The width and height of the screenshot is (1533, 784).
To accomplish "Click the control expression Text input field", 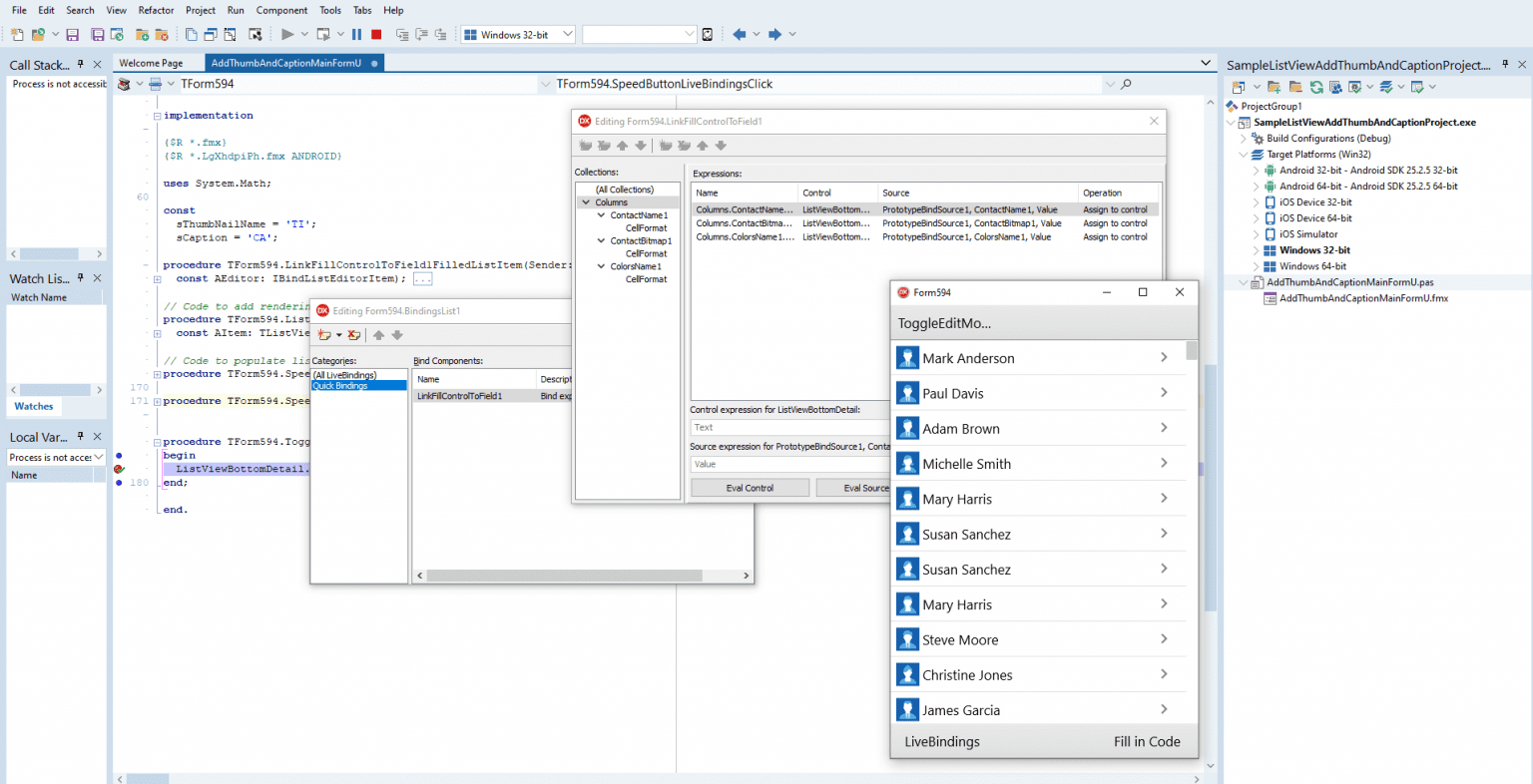I will (x=789, y=427).
